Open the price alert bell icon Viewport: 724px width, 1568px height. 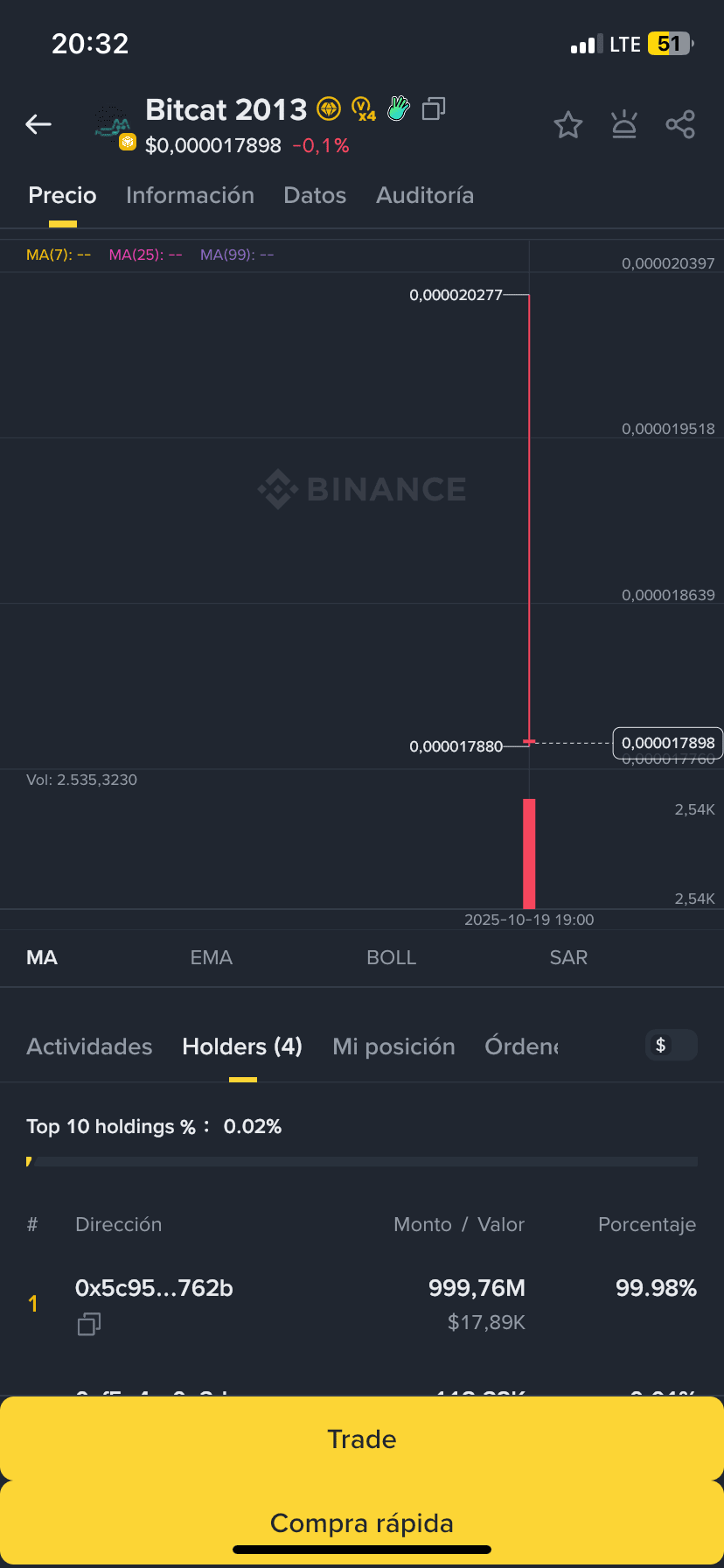coord(624,125)
